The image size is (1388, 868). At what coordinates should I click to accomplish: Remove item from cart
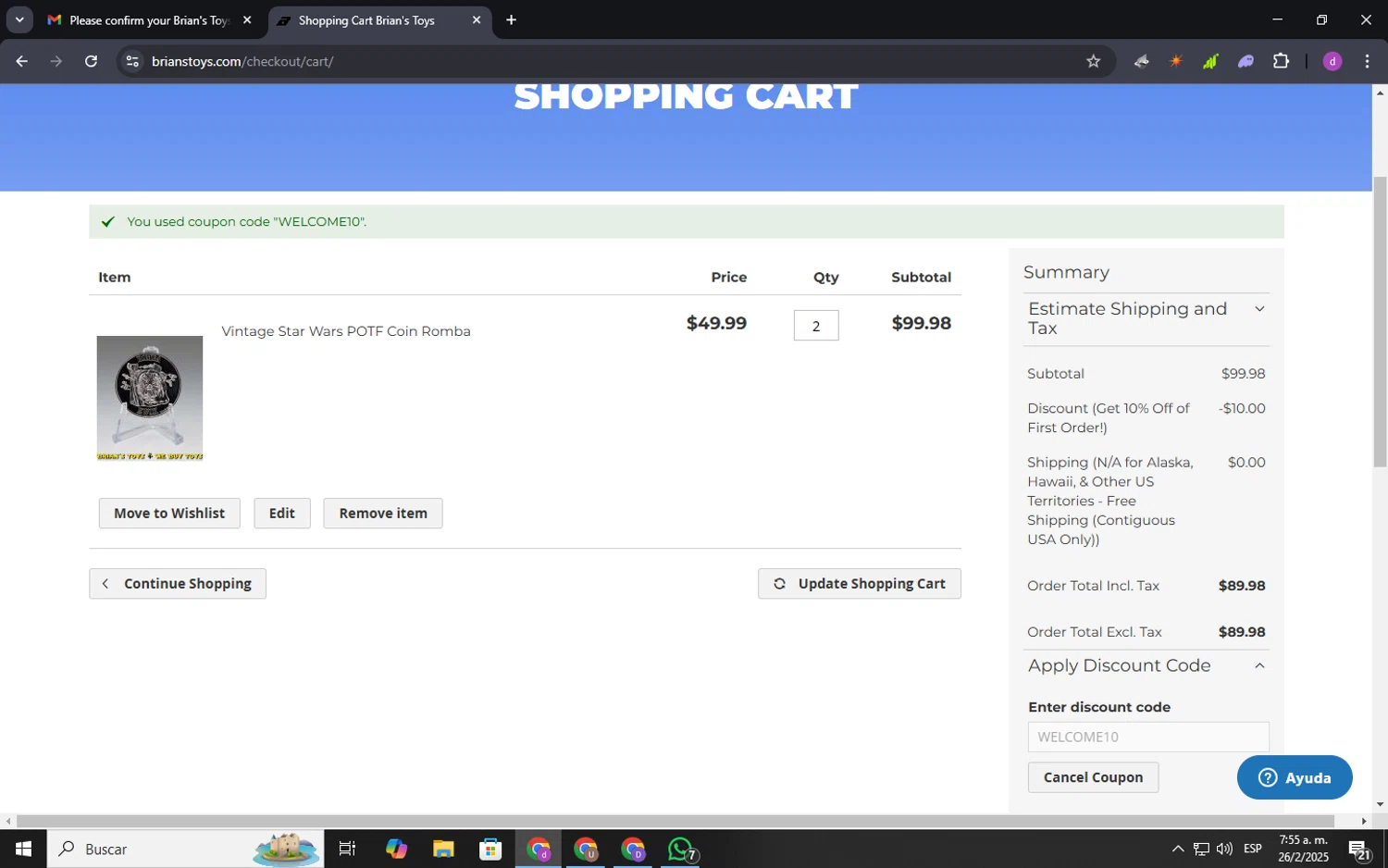pos(383,514)
